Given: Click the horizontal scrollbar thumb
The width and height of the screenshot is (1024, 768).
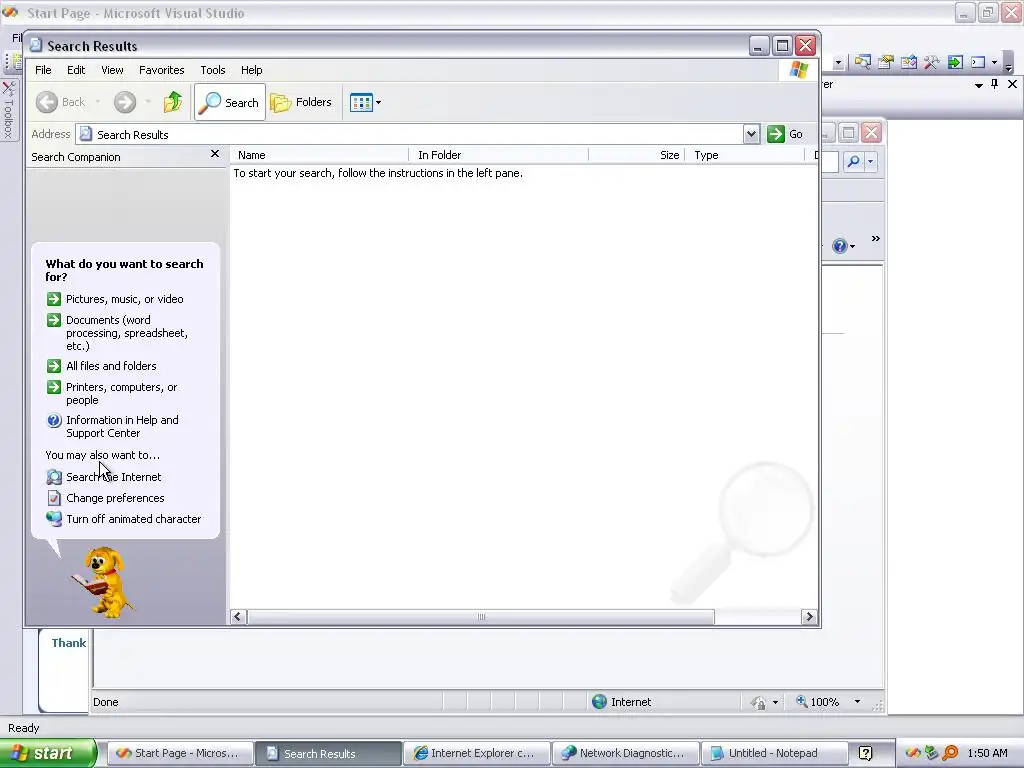Looking at the screenshot, I should [x=481, y=616].
